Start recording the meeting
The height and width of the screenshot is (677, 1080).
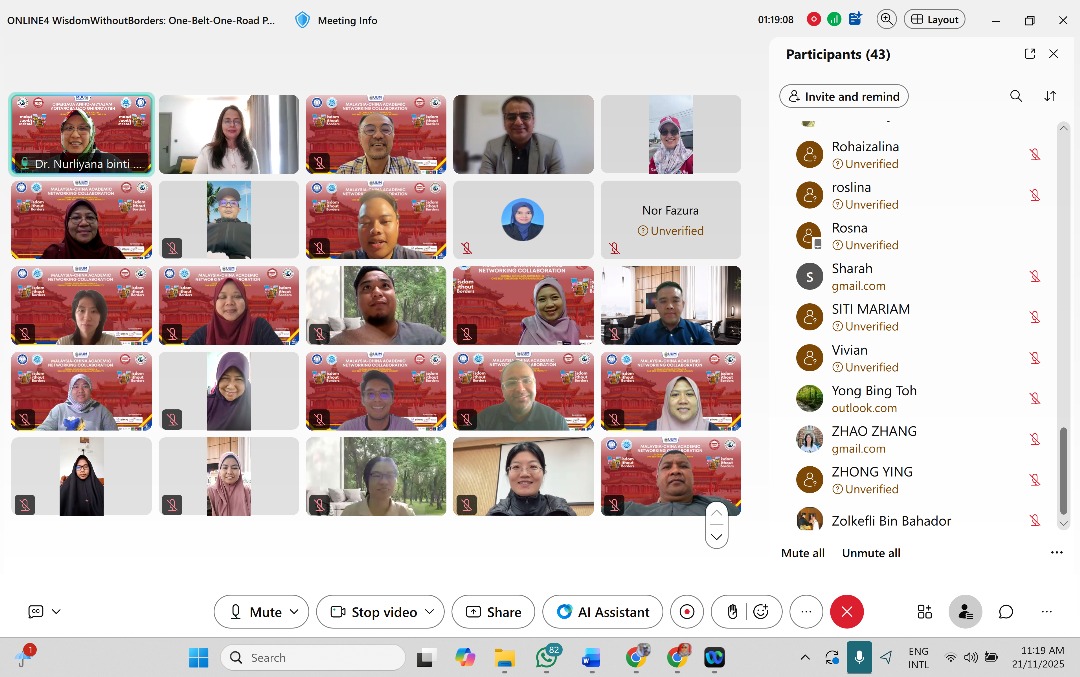687,611
